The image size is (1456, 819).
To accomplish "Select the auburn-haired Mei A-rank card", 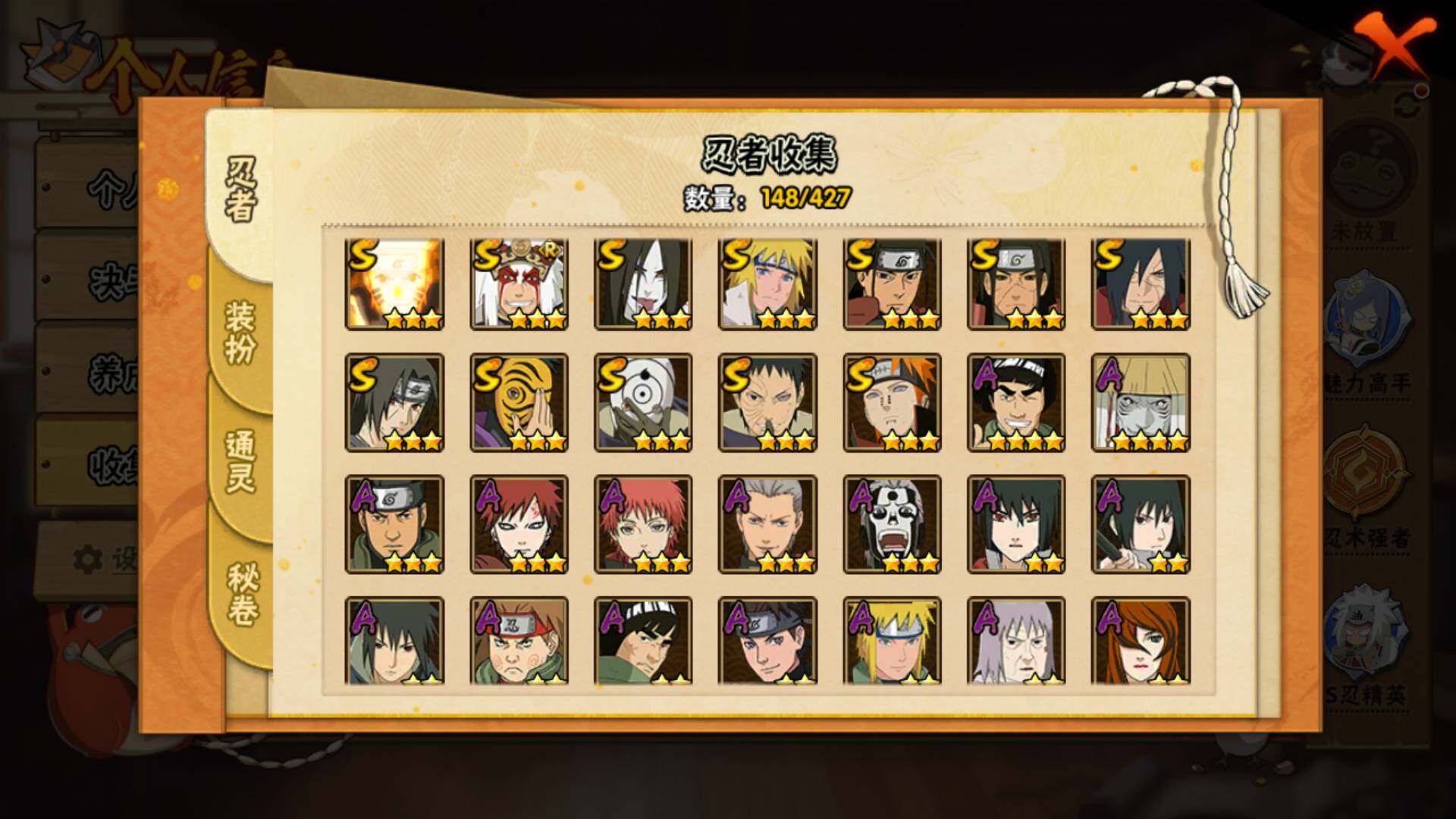I will [1141, 642].
